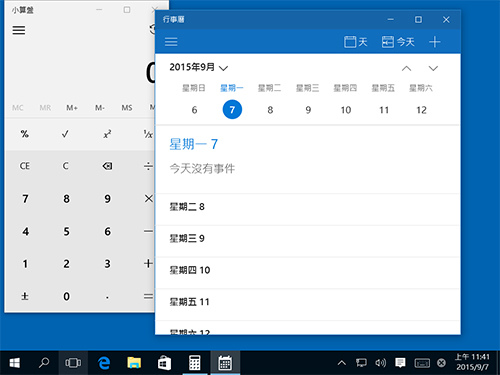Click the reciprocal 1/x key

pyautogui.click(x=148, y=134)
